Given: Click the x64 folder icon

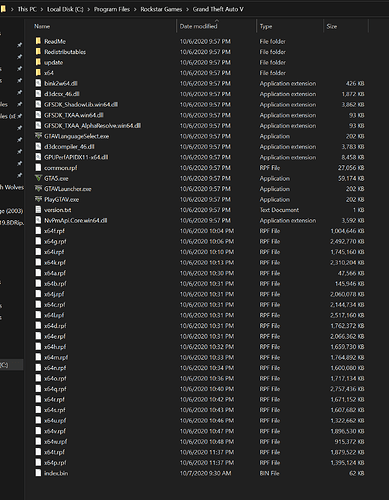Looking at the screenshot, I should (38, 73).
